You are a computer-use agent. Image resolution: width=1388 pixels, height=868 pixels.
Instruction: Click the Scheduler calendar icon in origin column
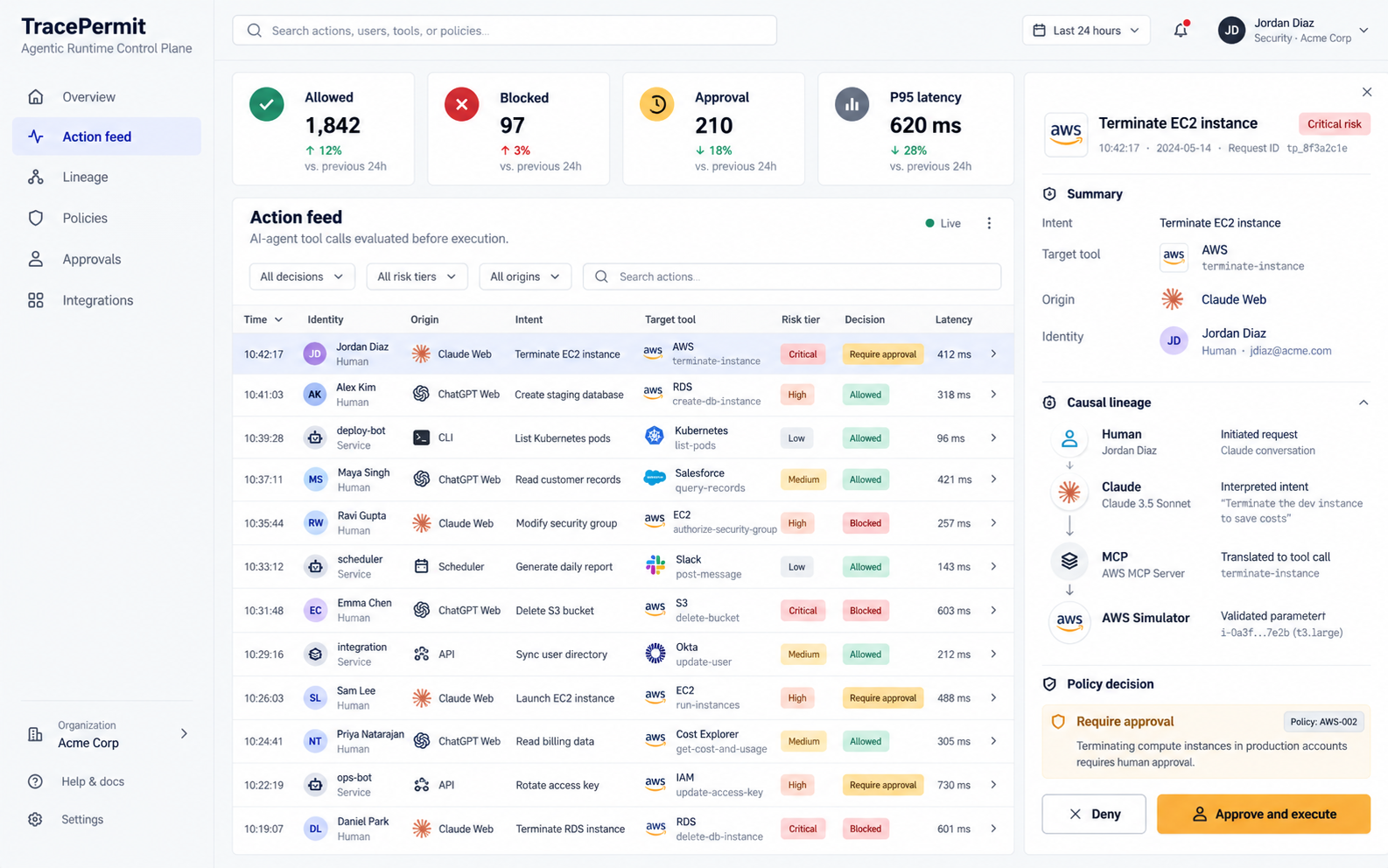click(421, 566)
